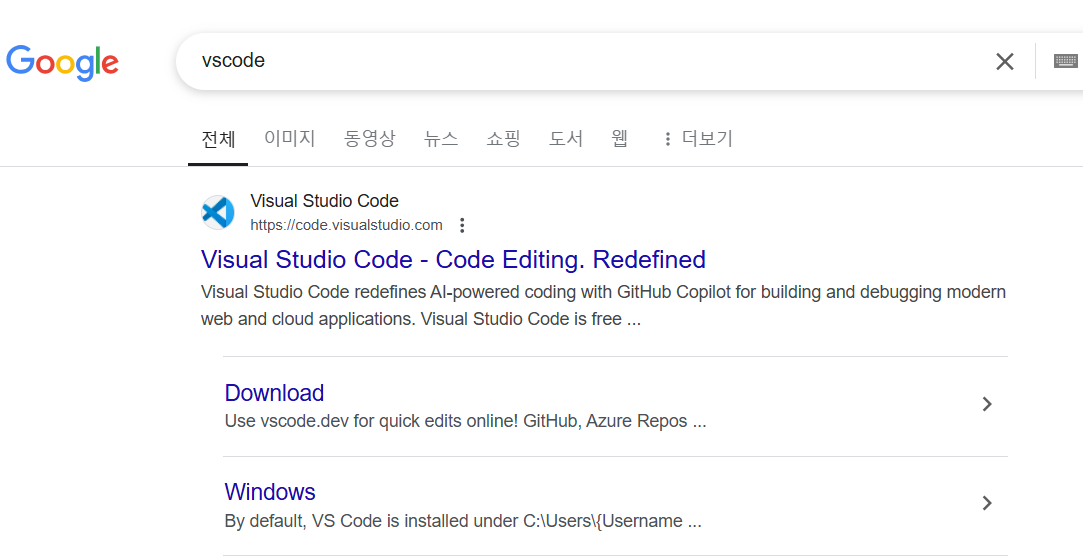Click into the vscode search field
The width and height of the screenshot is (1083, 557).
pos(587,61)
